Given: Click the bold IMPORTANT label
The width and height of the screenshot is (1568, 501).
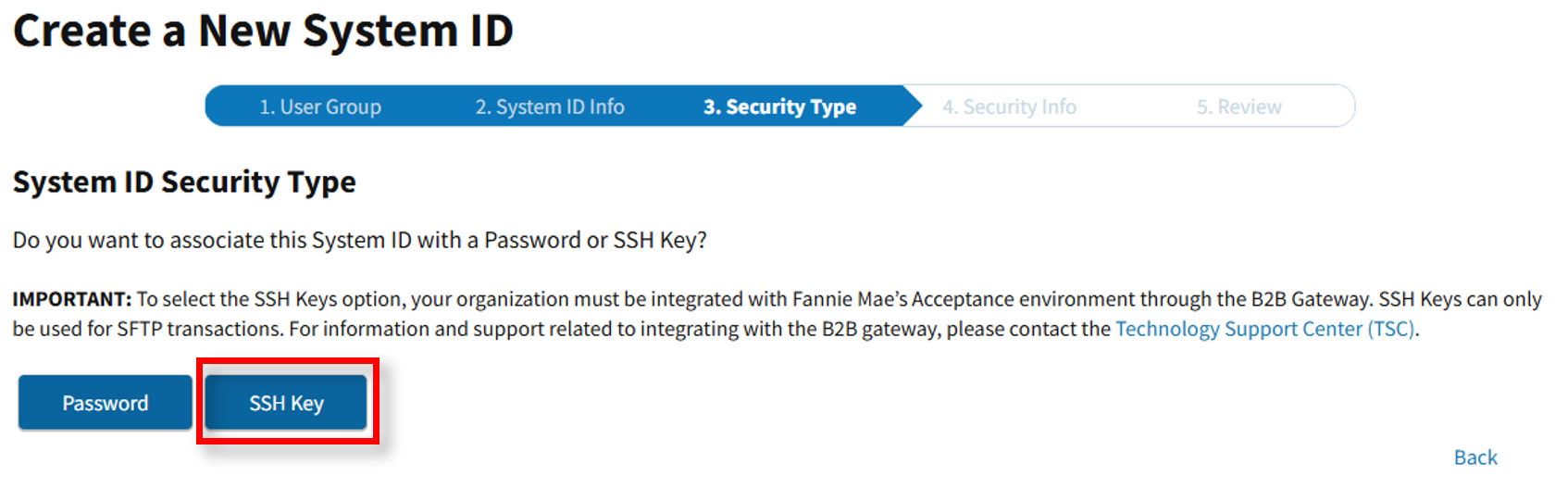Looking at the screenshot, I should 72,299.
